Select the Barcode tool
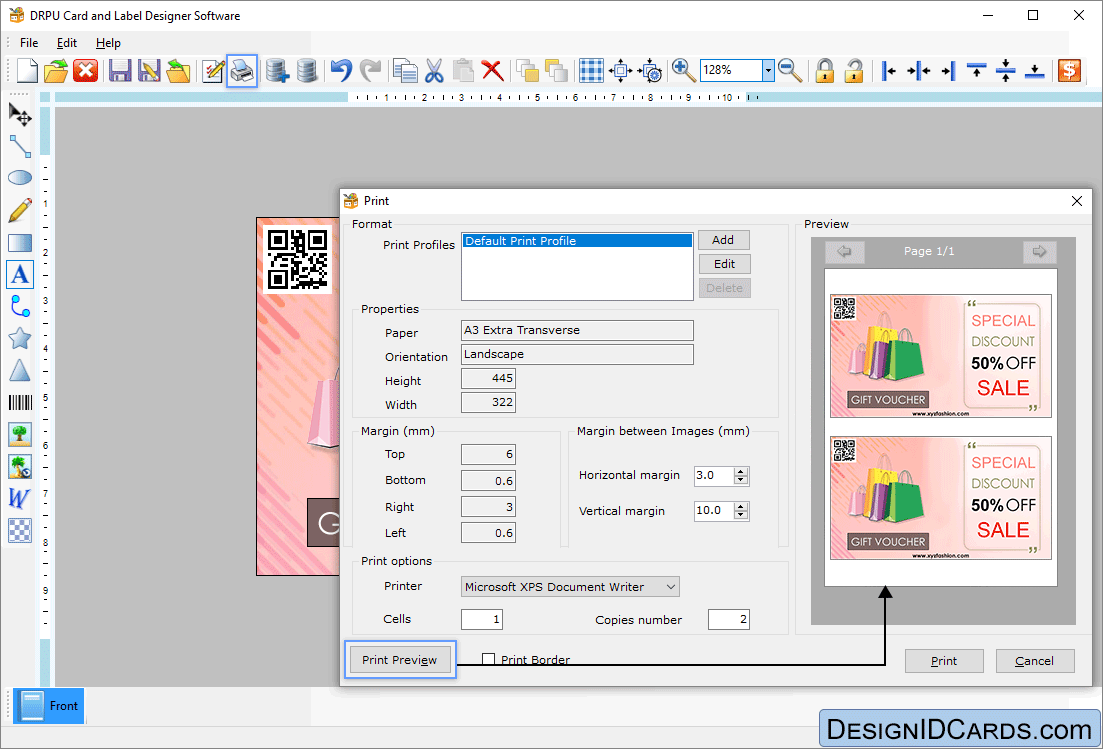This screenshot has height=749, width=1103. (20, 402)
